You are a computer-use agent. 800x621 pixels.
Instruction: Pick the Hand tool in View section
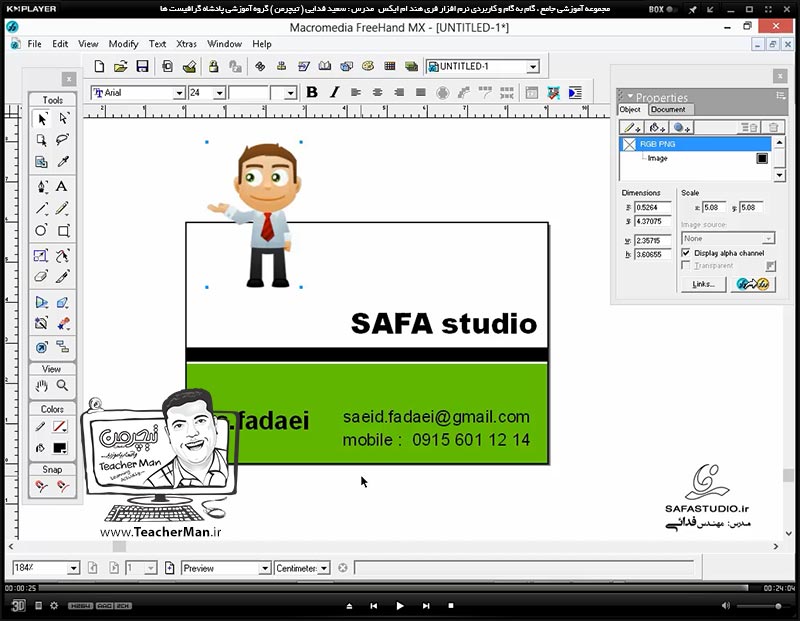coord(41,386)
